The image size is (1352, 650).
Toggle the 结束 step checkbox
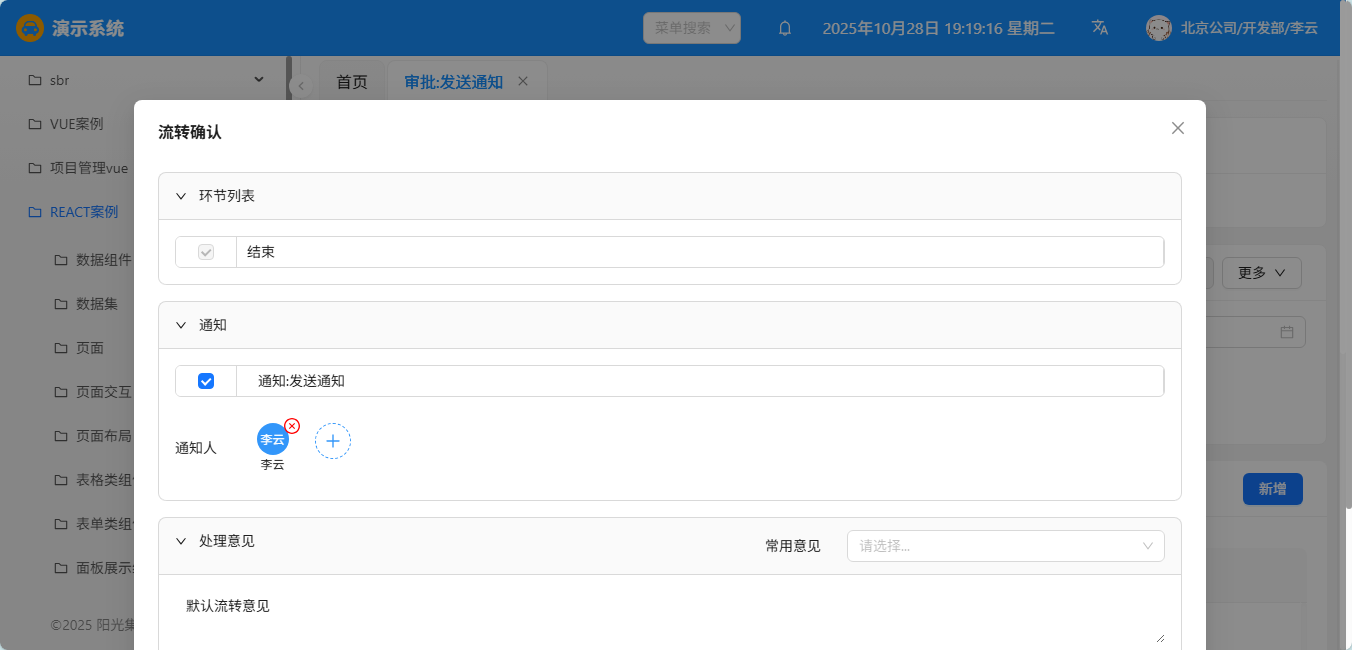206,252
